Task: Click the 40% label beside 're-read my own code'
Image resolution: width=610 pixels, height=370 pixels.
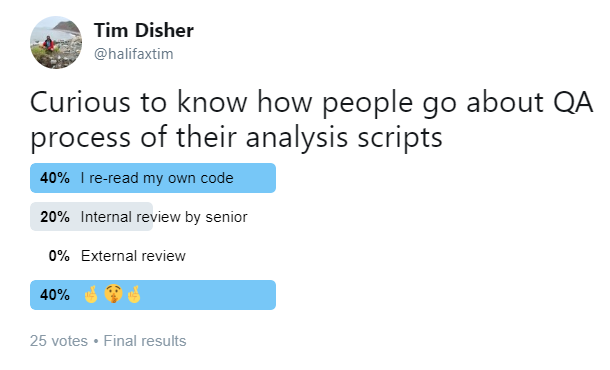Action: click(55, 178)
